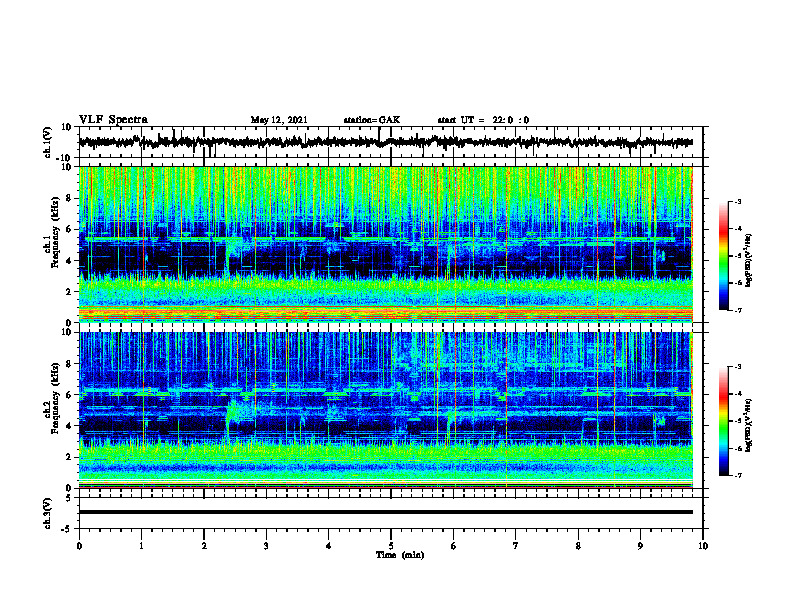Image resolution: width=792 pixels, height=612 pixels.
Task: Click the "VLF Spectra" plot title
Action: [x=113, y=120]
